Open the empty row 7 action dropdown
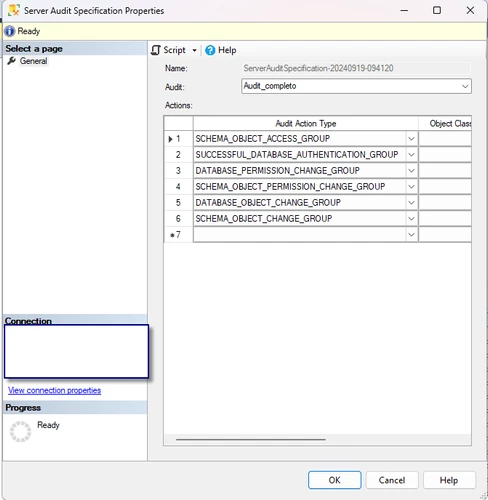488x500 pixels. (x=412, y=235)
